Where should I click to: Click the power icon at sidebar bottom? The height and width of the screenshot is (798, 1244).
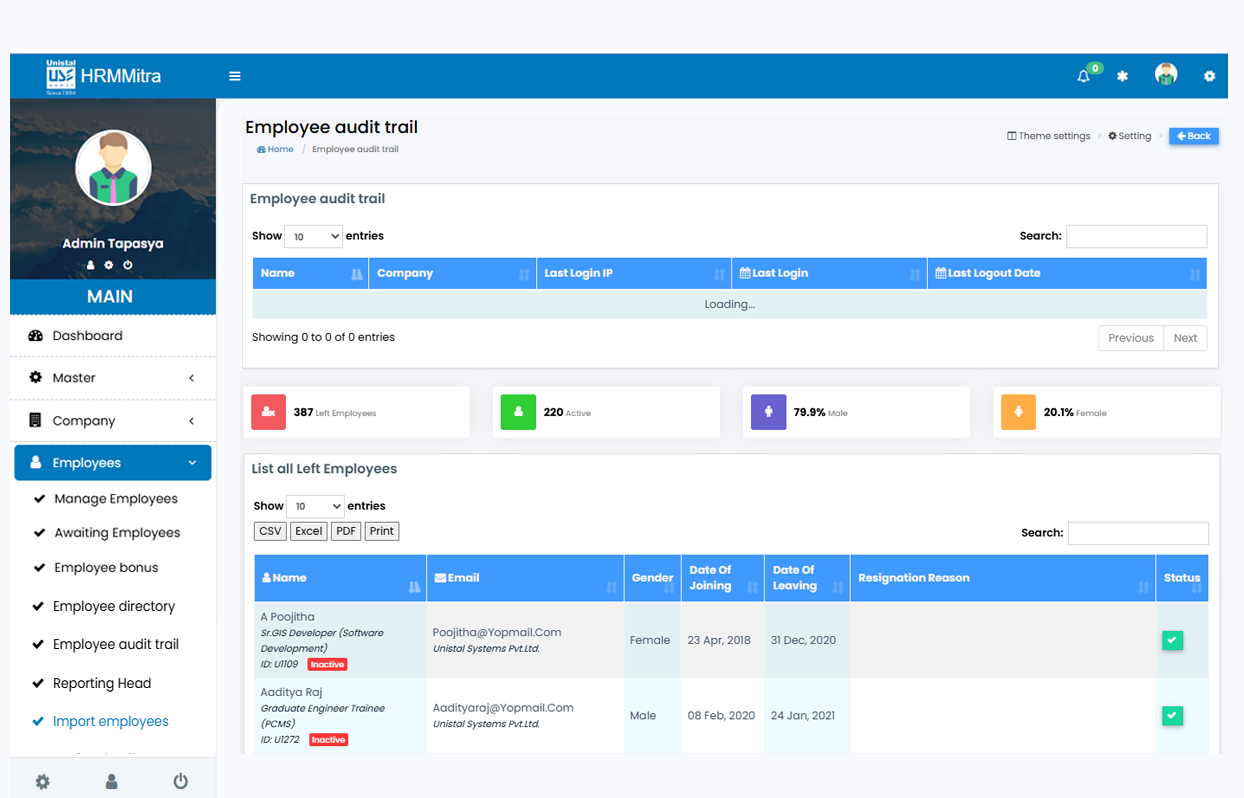(180, 781)
